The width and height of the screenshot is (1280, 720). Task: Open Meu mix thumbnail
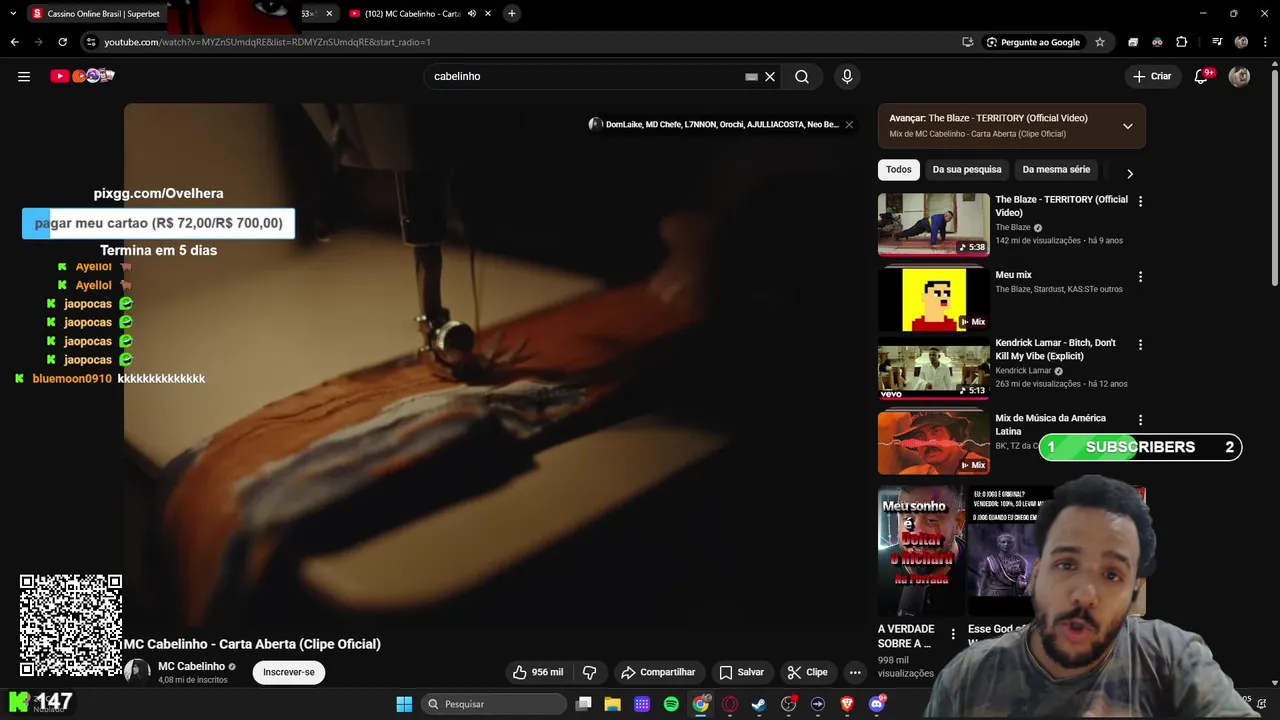[x=934, y=299]
